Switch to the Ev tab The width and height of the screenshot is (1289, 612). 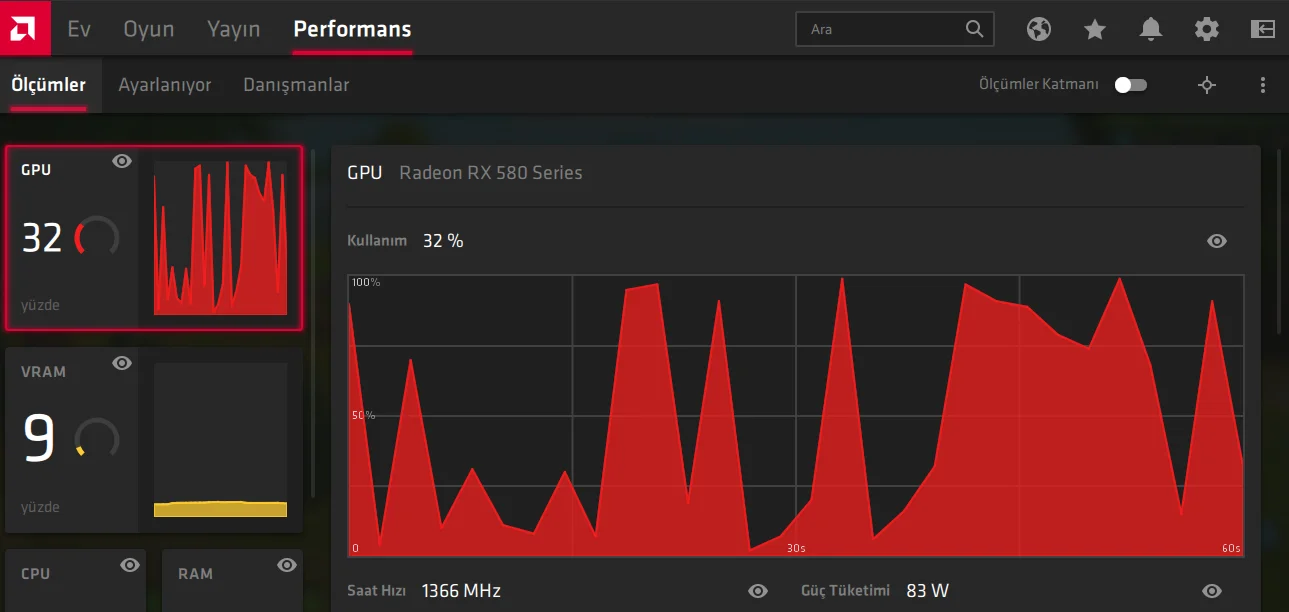(x=79, y=29)
